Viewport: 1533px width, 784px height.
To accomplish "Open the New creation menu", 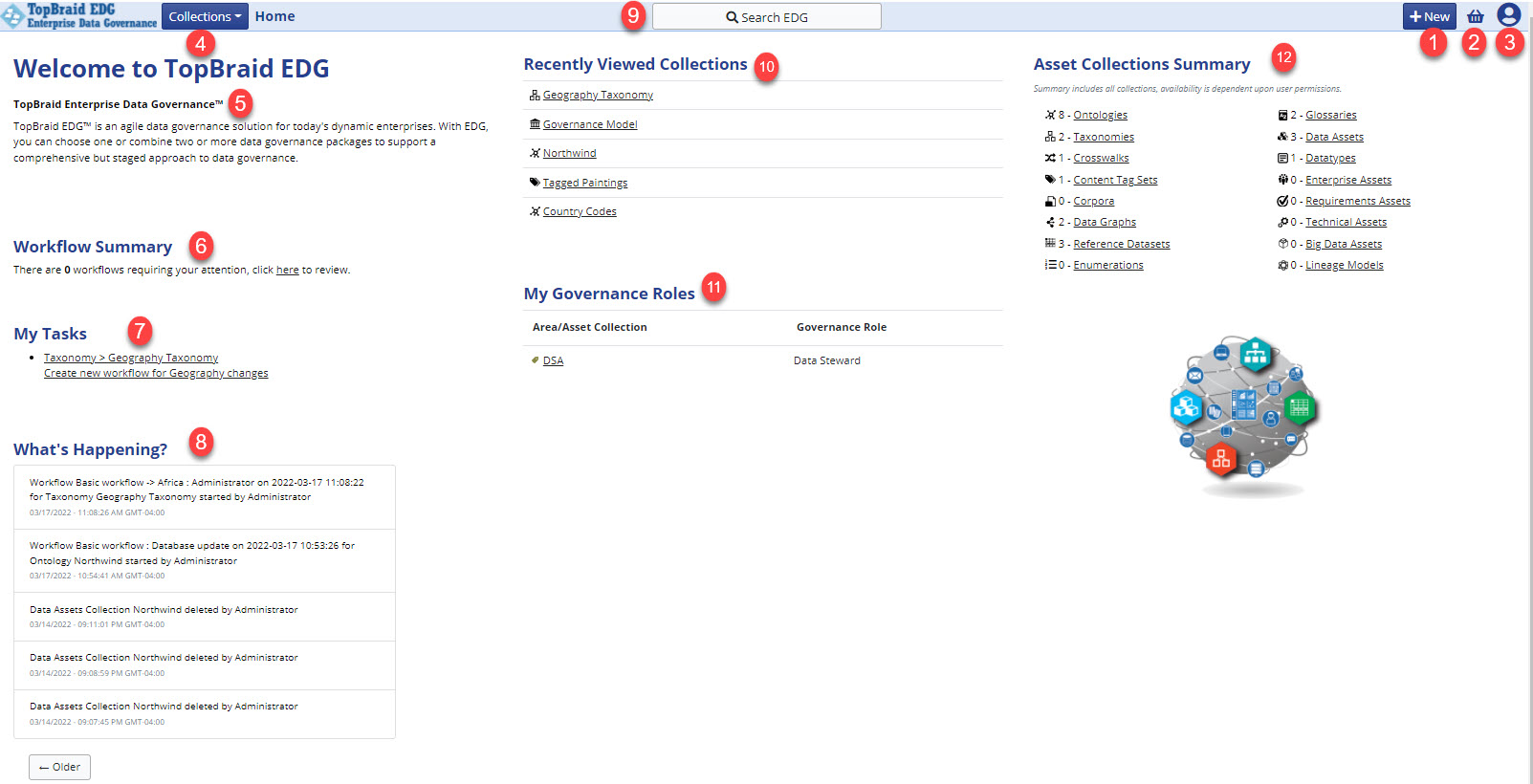I will 1429,16.
